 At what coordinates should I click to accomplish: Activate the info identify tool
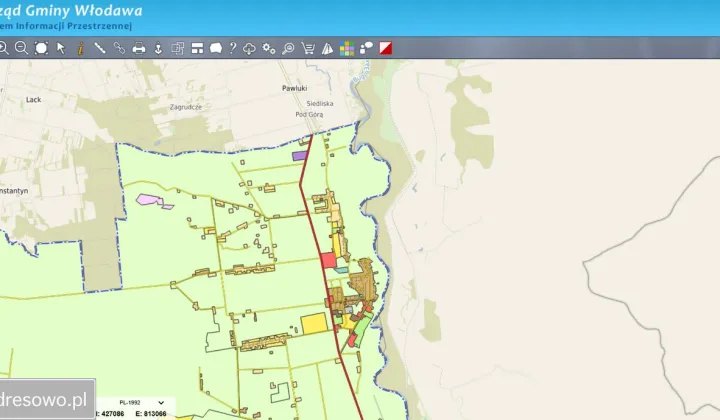tap(80, 48)
